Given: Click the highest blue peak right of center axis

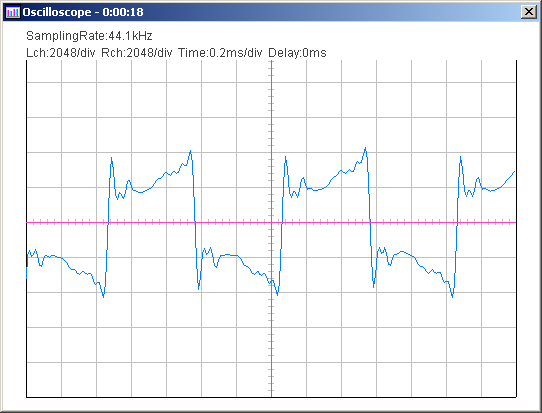Looking at the screenshot, I should 365,148.
